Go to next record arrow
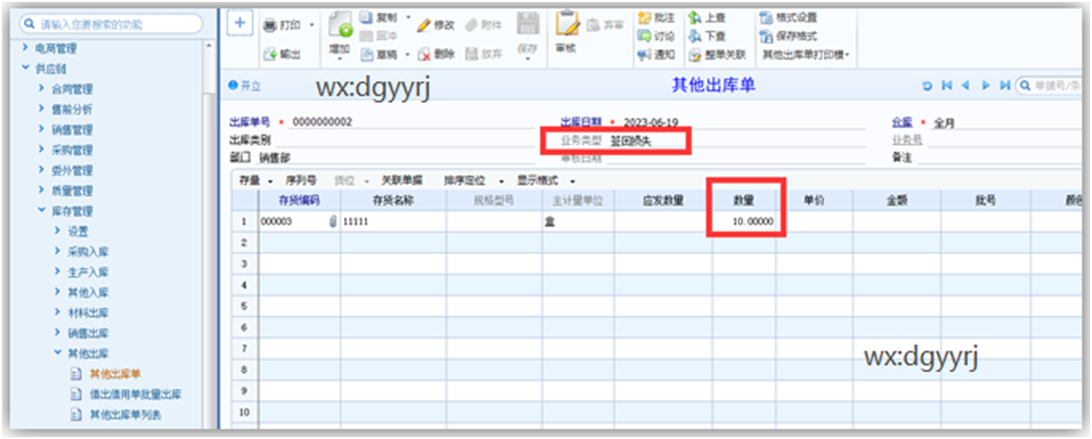Screen dimensions: 1092x439 point(985,86)
